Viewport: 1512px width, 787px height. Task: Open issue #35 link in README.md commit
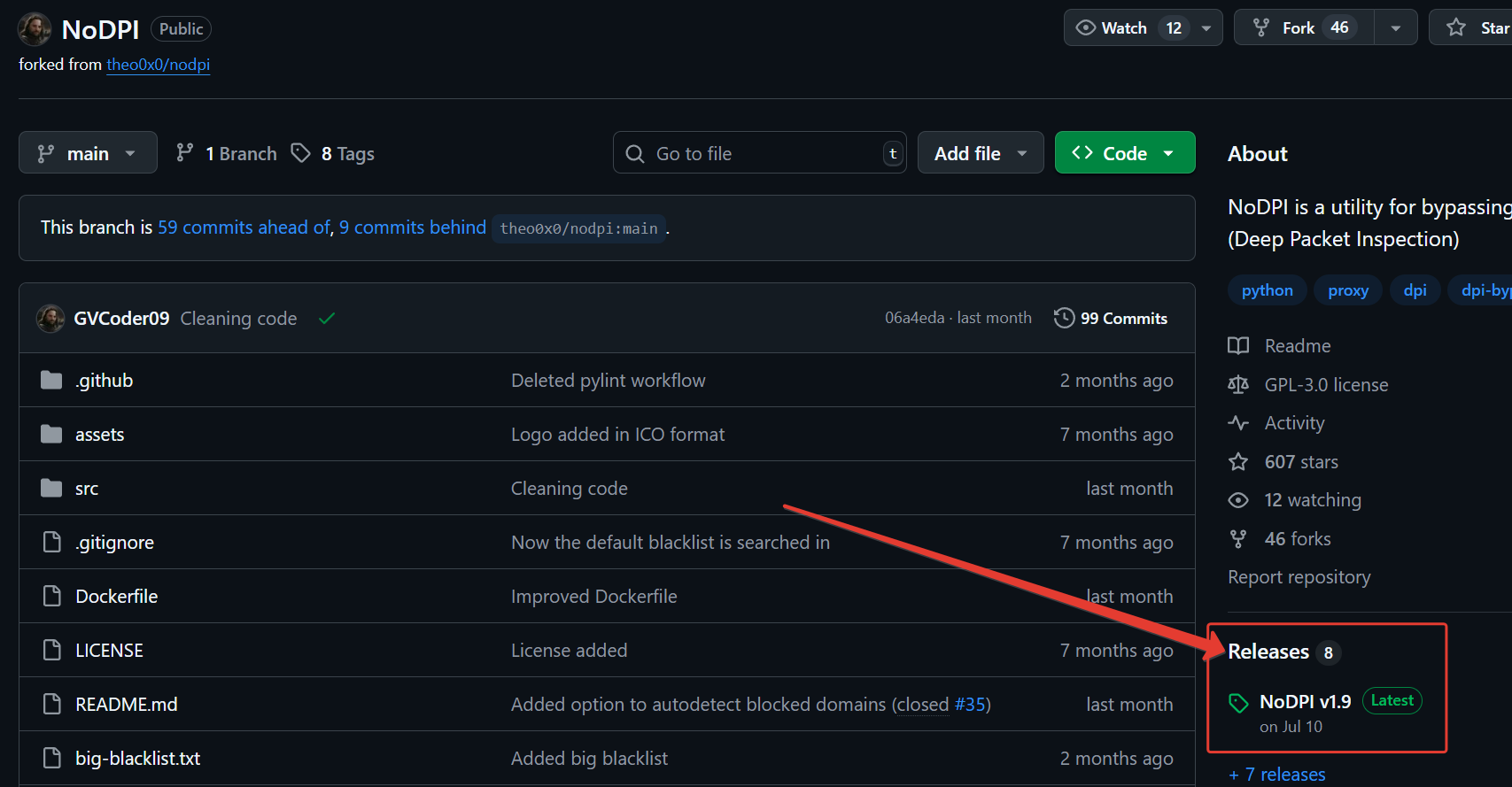pyautogui.click(x=970, y=705)
